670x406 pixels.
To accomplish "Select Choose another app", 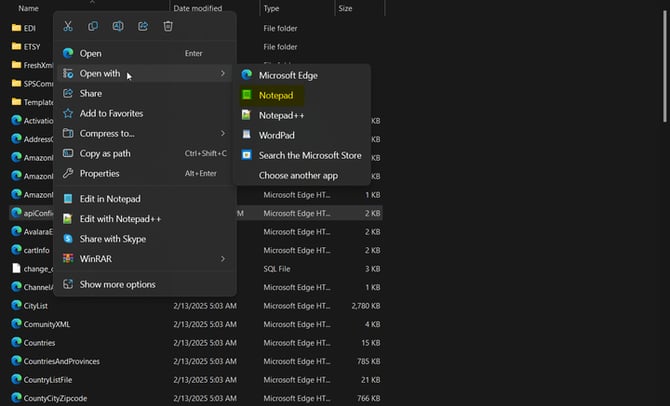I will [296, 175].
